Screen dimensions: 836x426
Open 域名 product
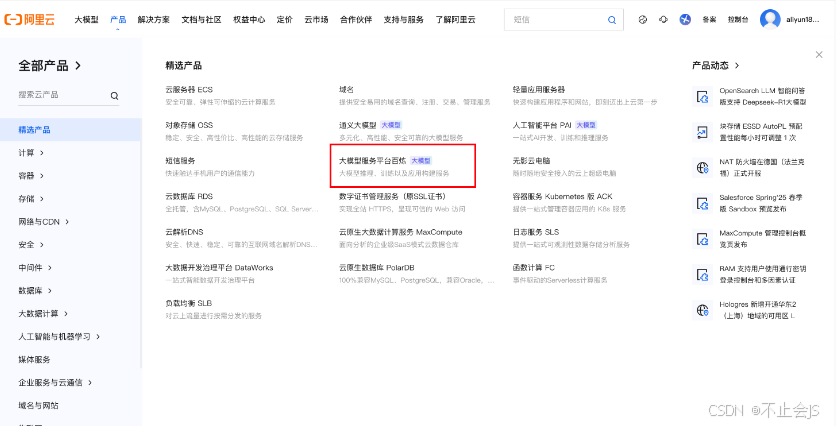coord(347,90)
